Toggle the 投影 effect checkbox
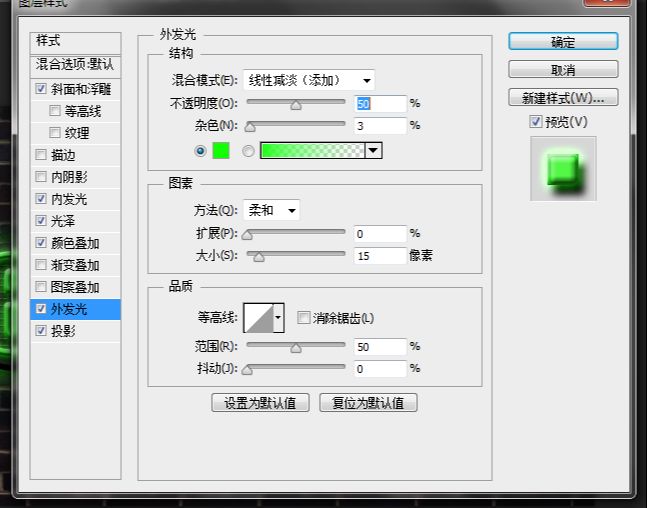 pyautogui.click(x=40, y=331)
